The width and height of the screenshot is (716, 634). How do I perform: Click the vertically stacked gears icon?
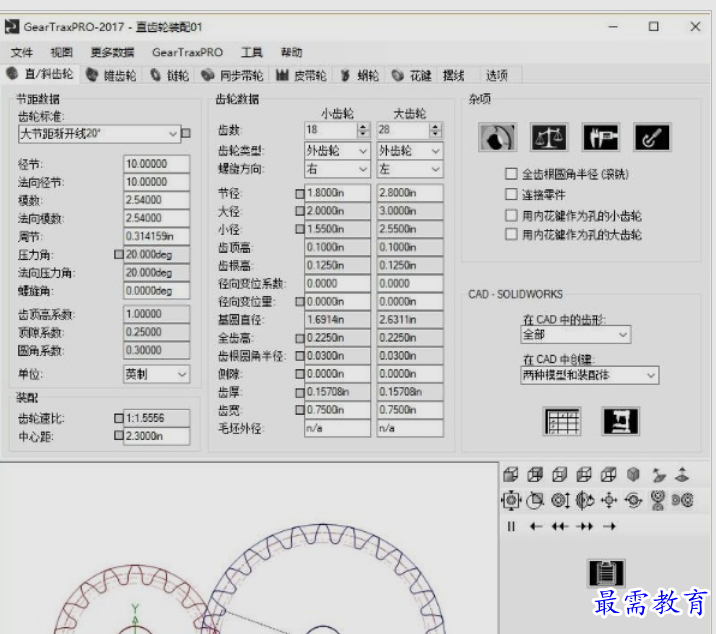(658, 501)
